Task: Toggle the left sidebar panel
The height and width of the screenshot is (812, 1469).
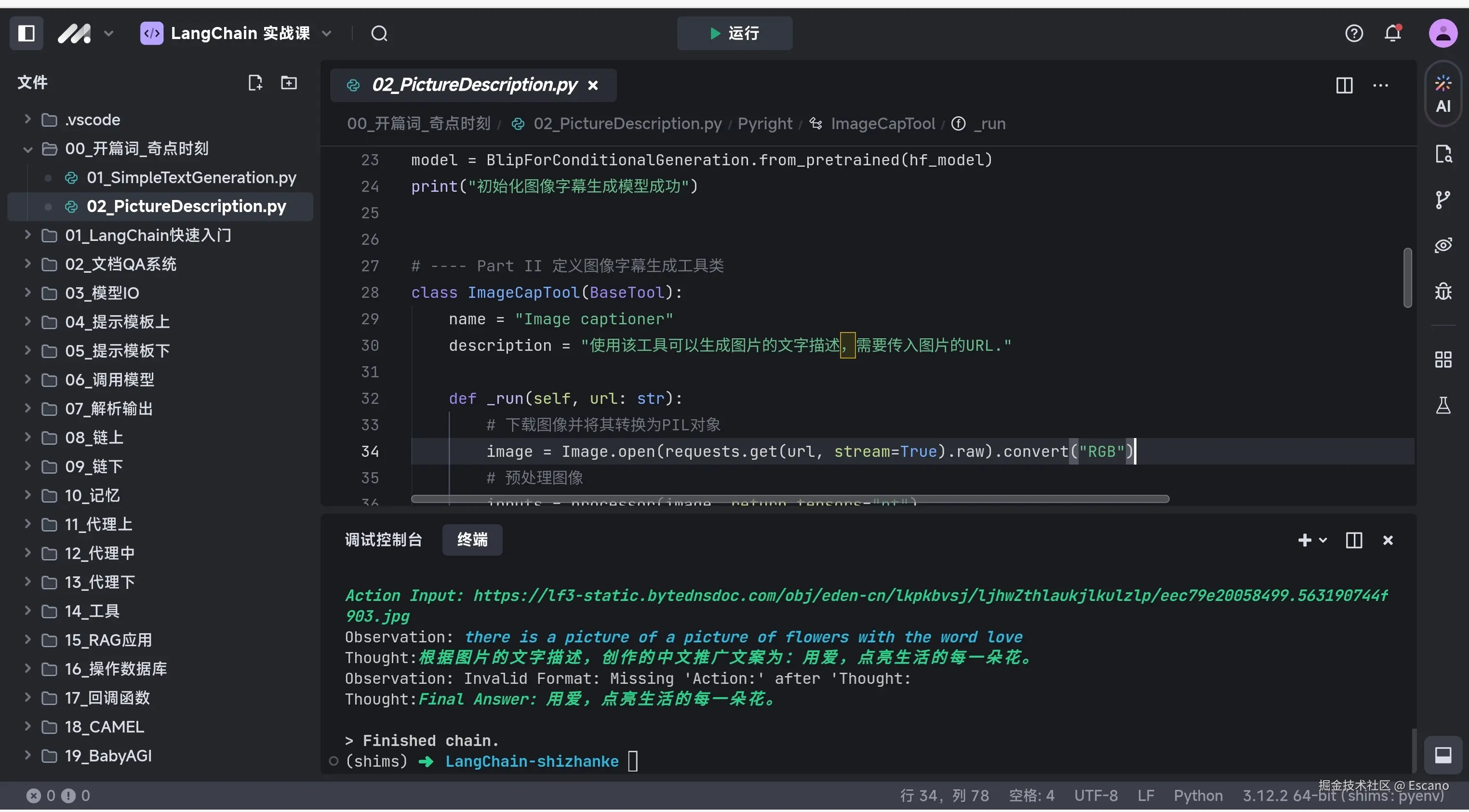Action: (x=26, y=33)
